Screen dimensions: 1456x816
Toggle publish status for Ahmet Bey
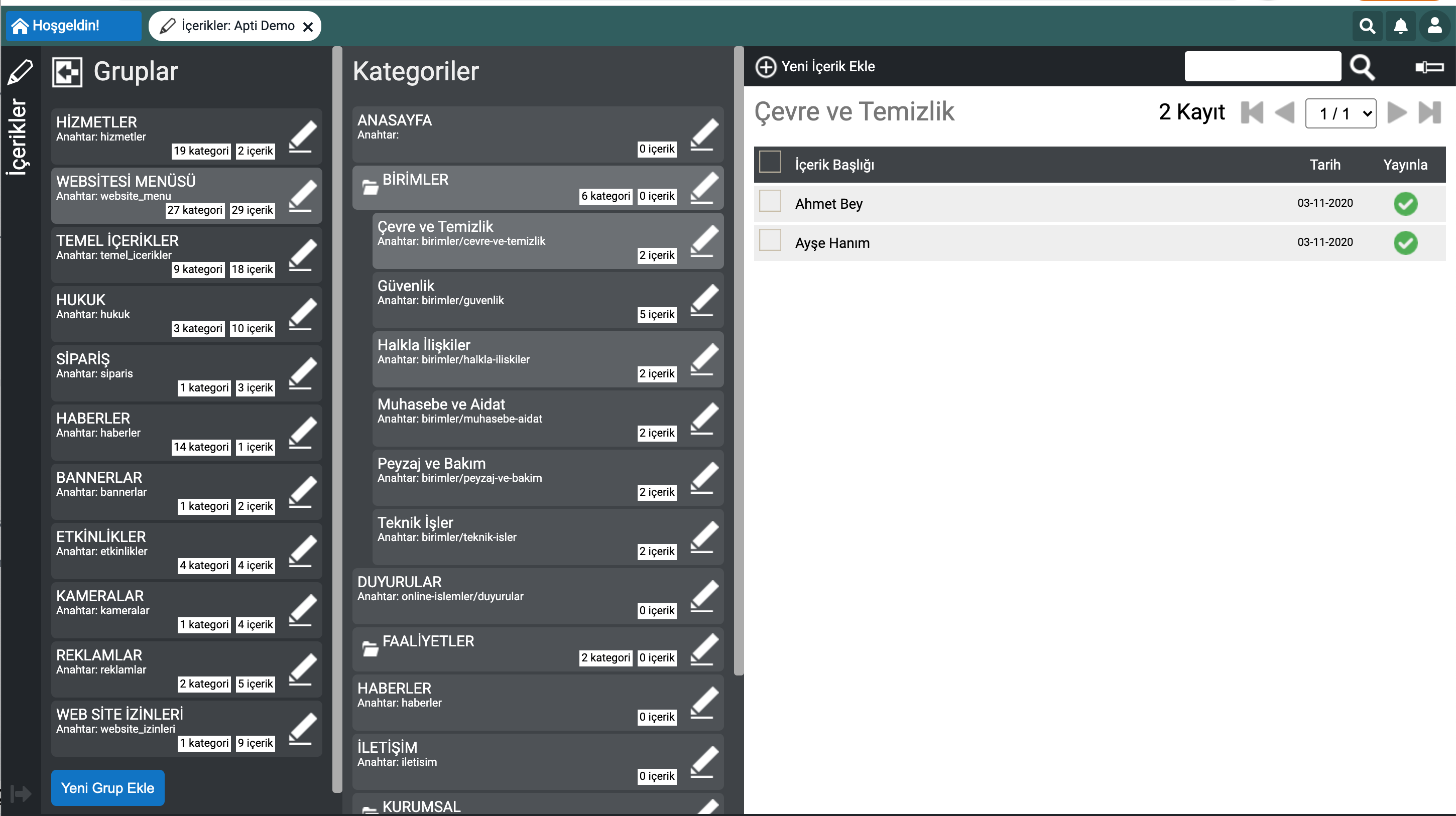(x=1405, y=203)
